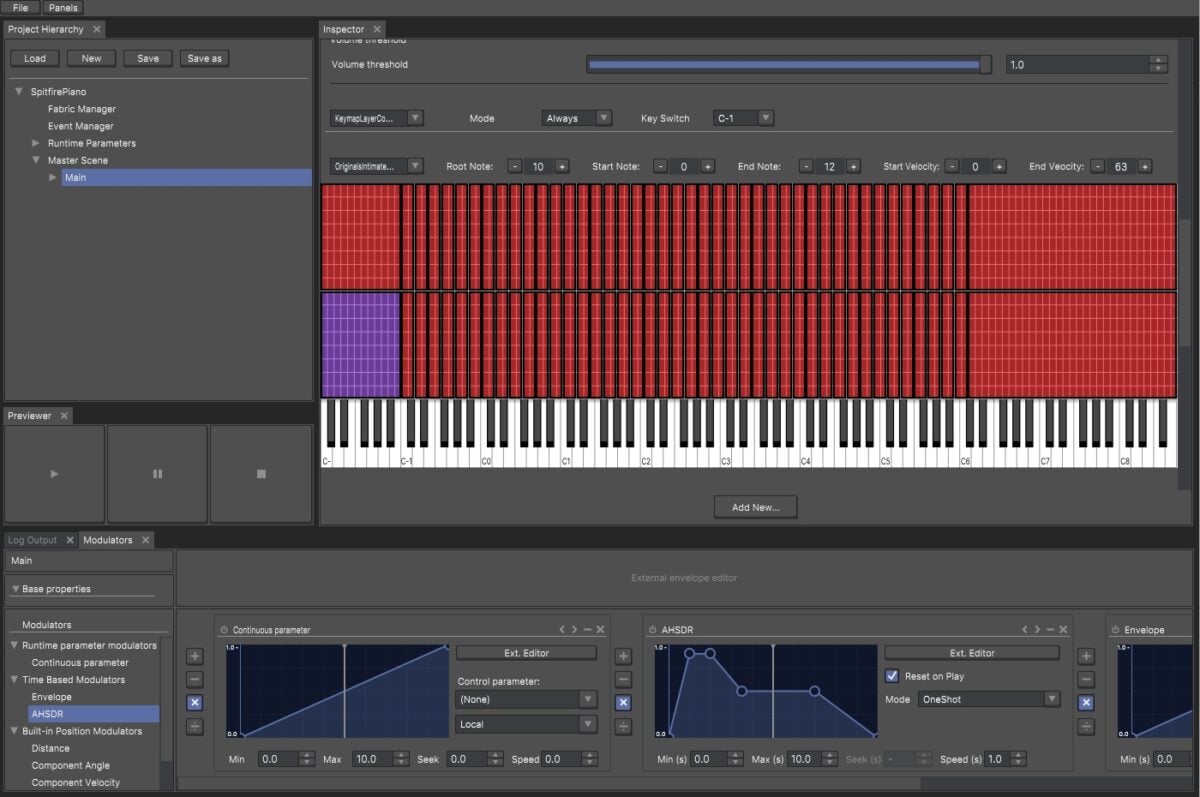Switch to the Log Output tab
1200x797 pixels.
click(x=32, y=539)
